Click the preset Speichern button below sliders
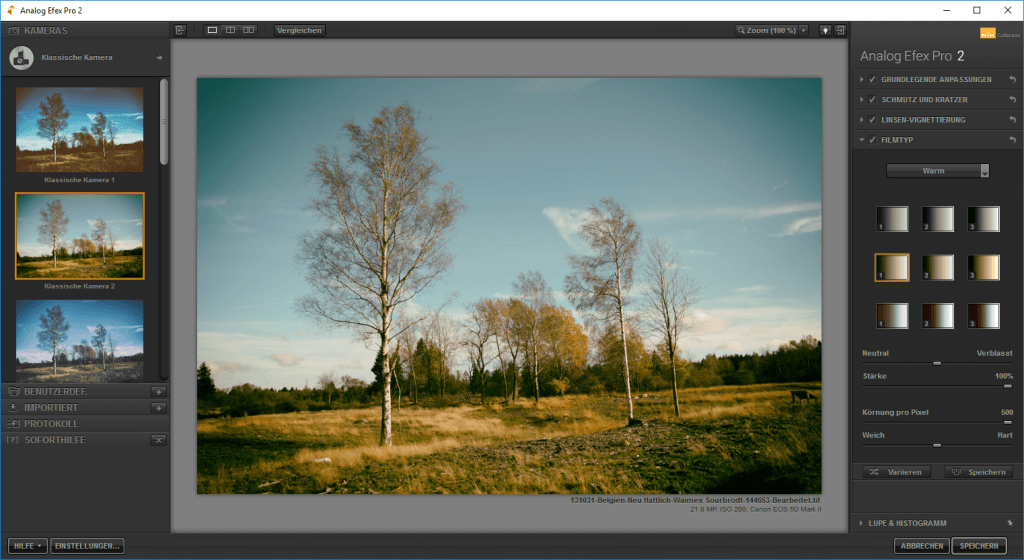The image size is (1024, 560). pyautogui.click(x=978, y=472)
